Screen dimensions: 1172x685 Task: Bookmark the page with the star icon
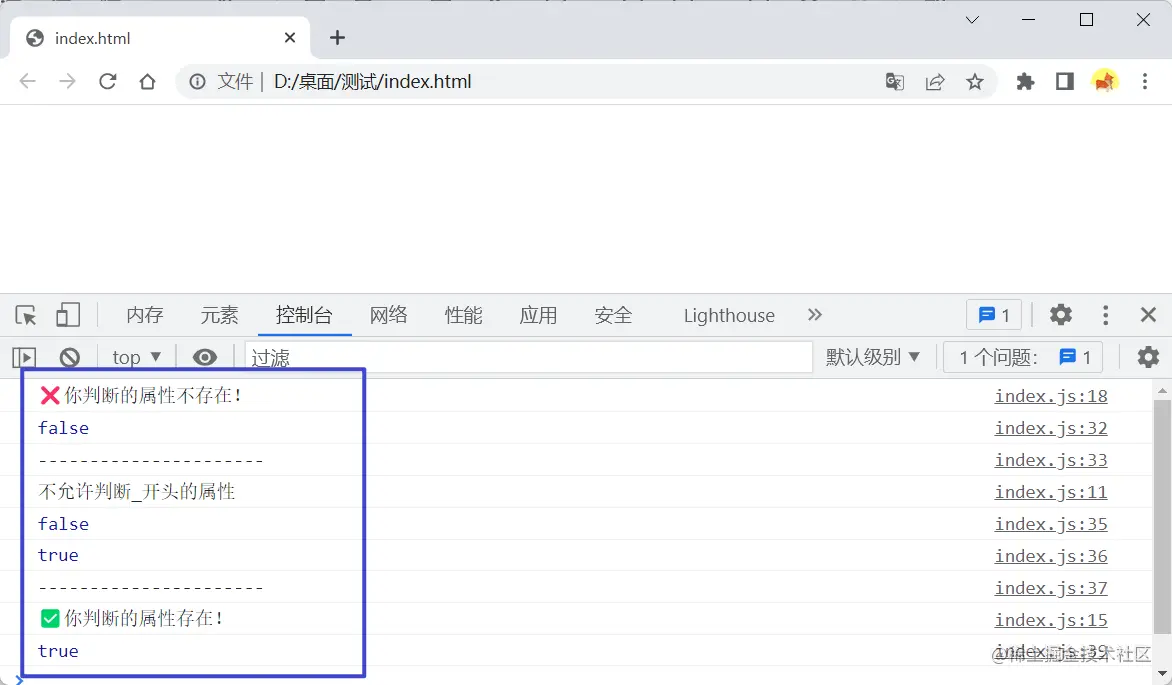pos(975,82)
